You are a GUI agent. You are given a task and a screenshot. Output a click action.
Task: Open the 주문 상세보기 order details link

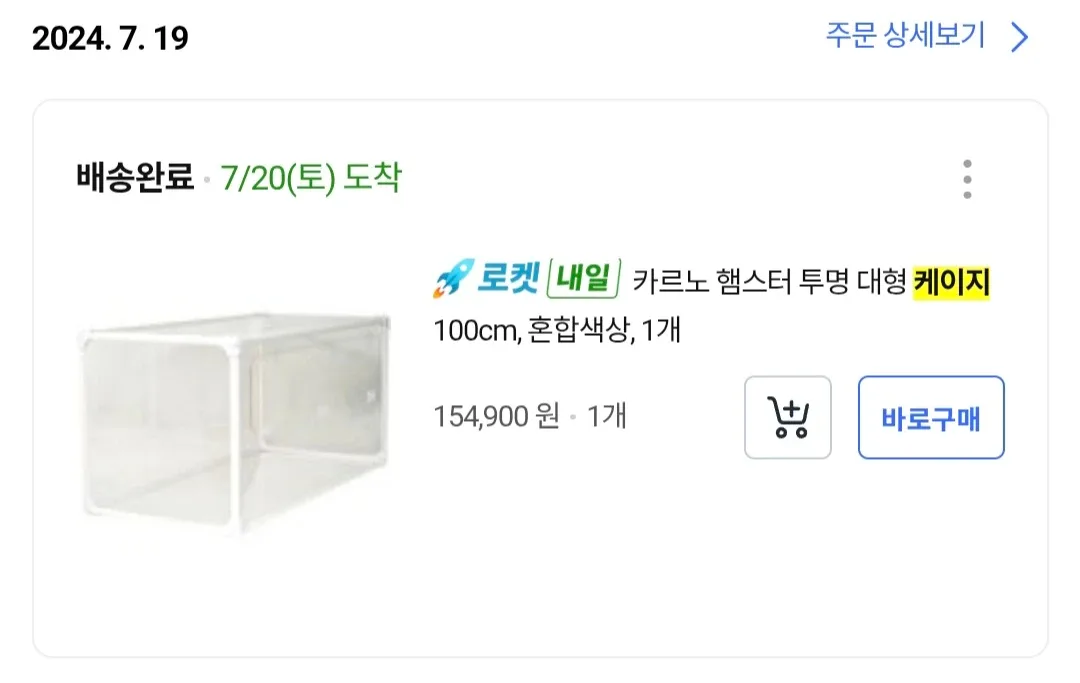pos(905,37)
